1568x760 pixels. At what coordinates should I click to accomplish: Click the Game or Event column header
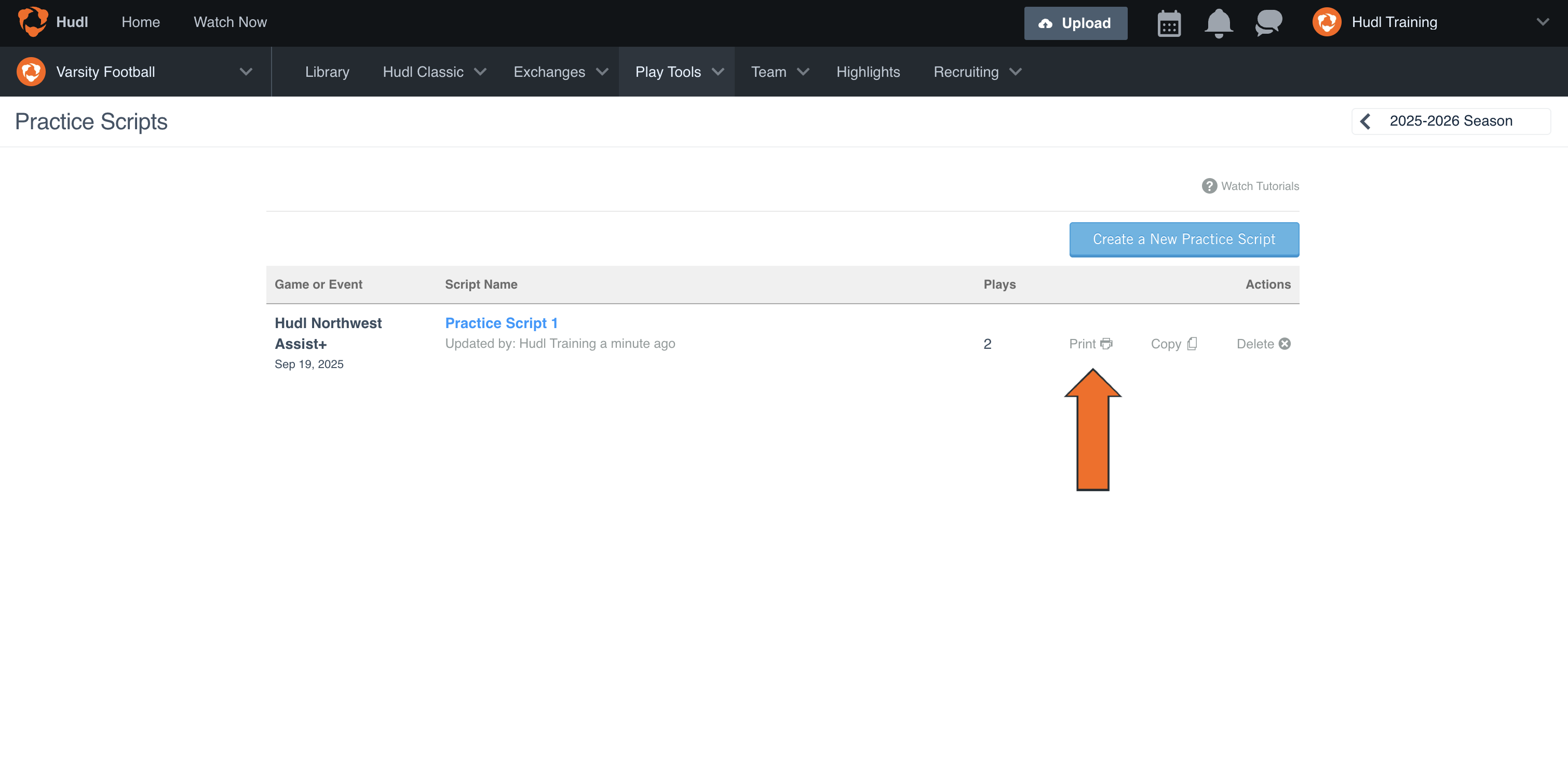318,284
